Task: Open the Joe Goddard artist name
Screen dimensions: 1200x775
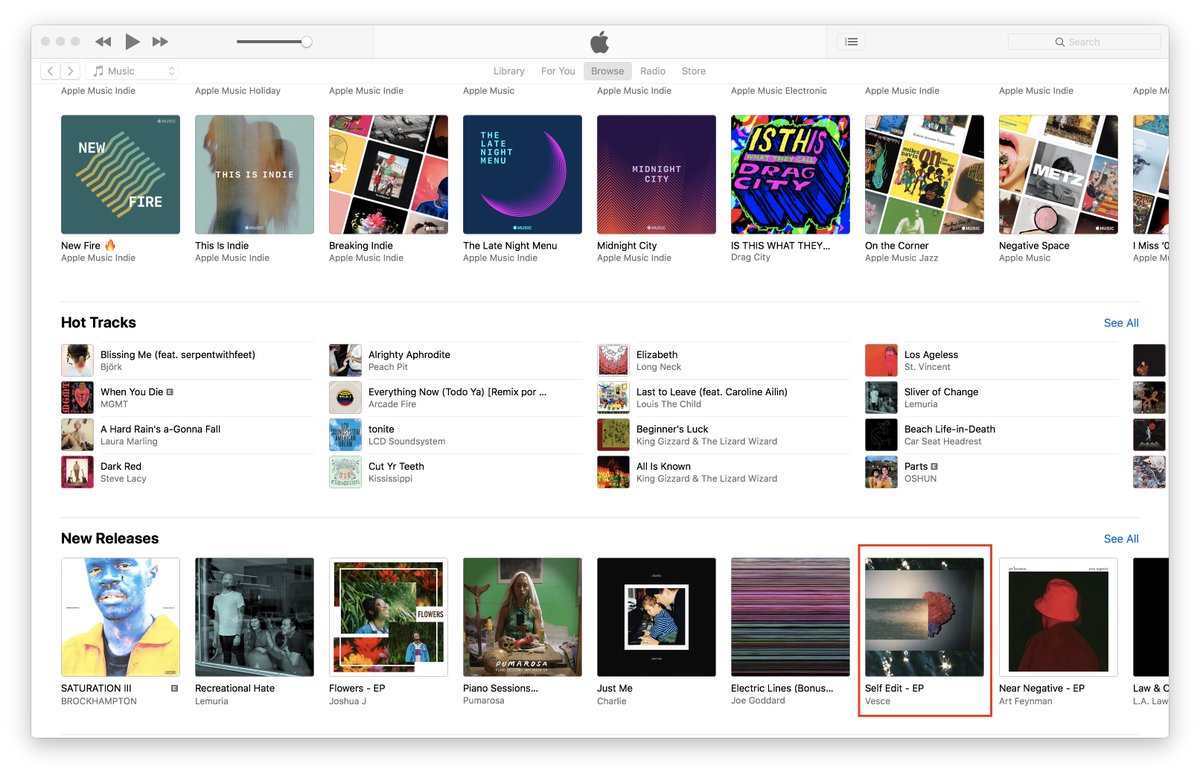Action: (x=758, y=701)
